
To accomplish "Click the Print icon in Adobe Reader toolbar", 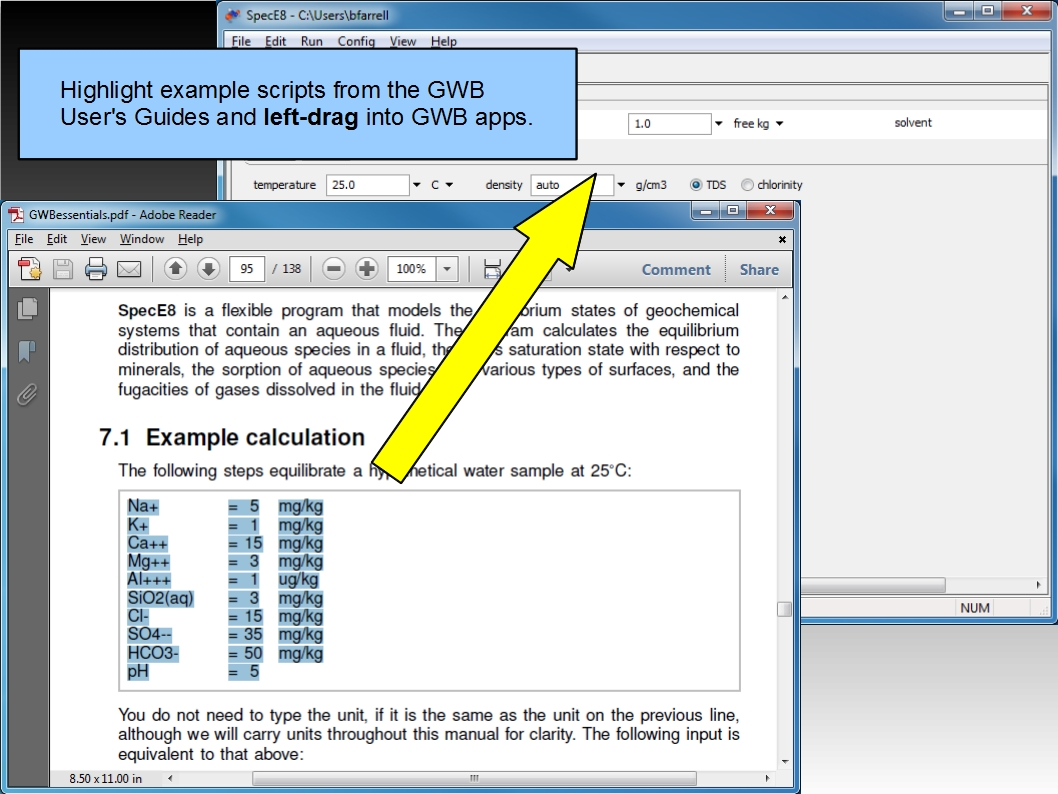I will [96, 269].
